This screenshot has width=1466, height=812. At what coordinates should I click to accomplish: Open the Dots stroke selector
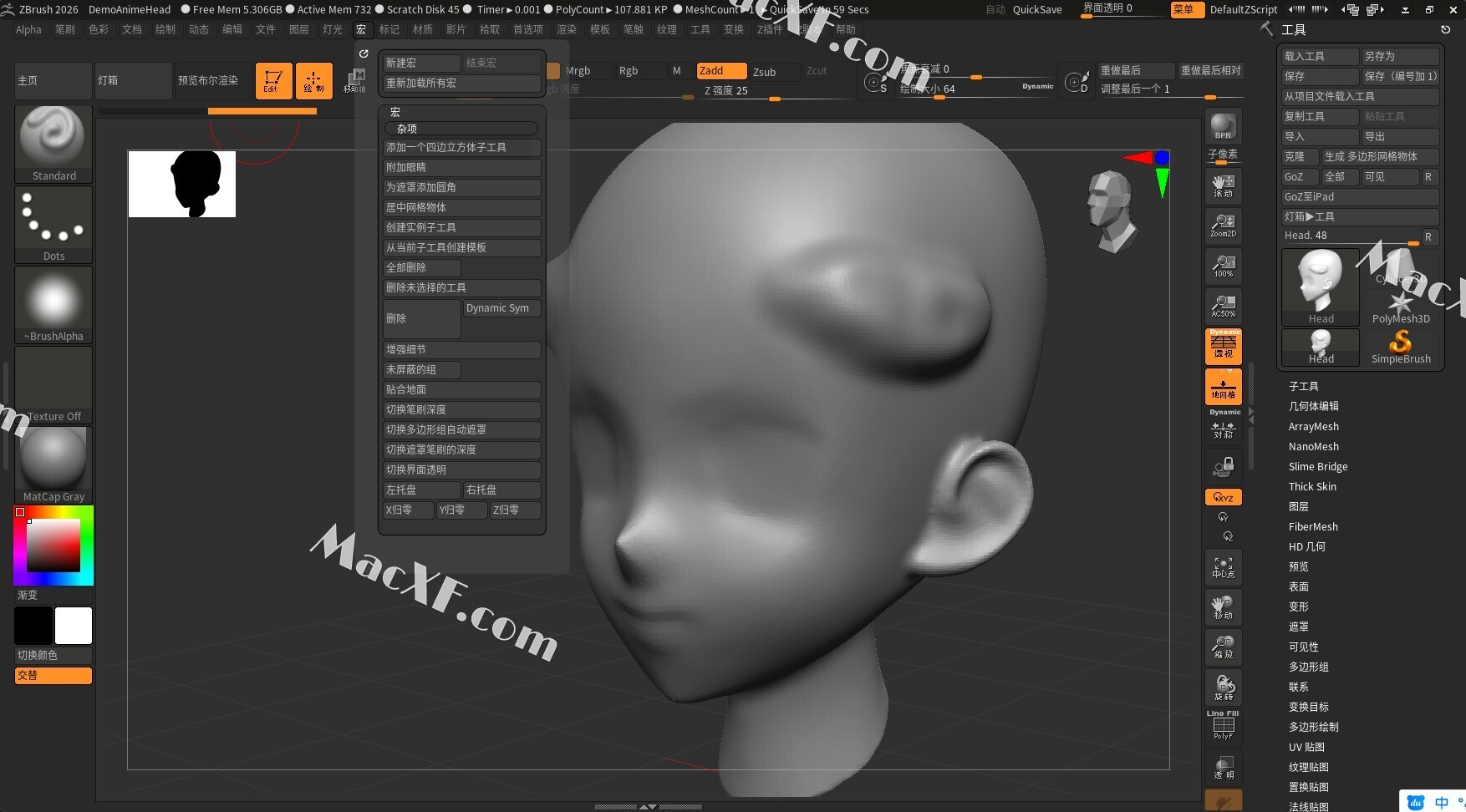tap(53, 224)
